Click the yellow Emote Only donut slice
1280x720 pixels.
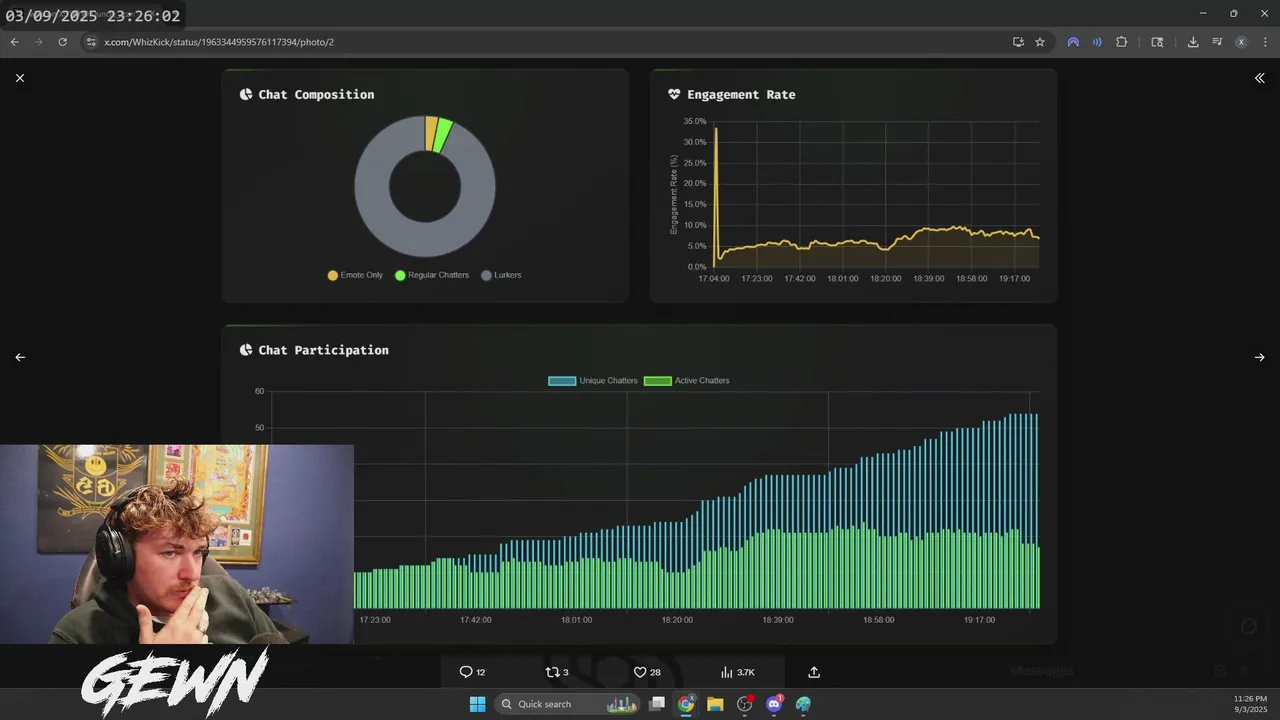(431, 133)
